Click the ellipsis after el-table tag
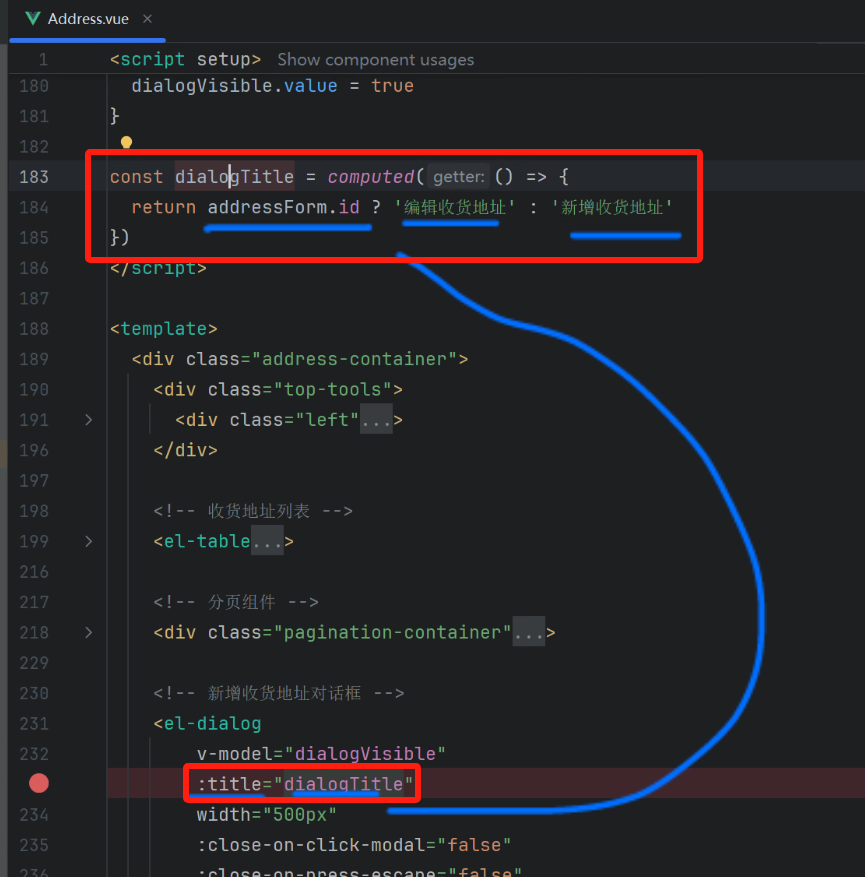Screen dimensions: 865x877 pyautogui.click(x=267, y=541)
